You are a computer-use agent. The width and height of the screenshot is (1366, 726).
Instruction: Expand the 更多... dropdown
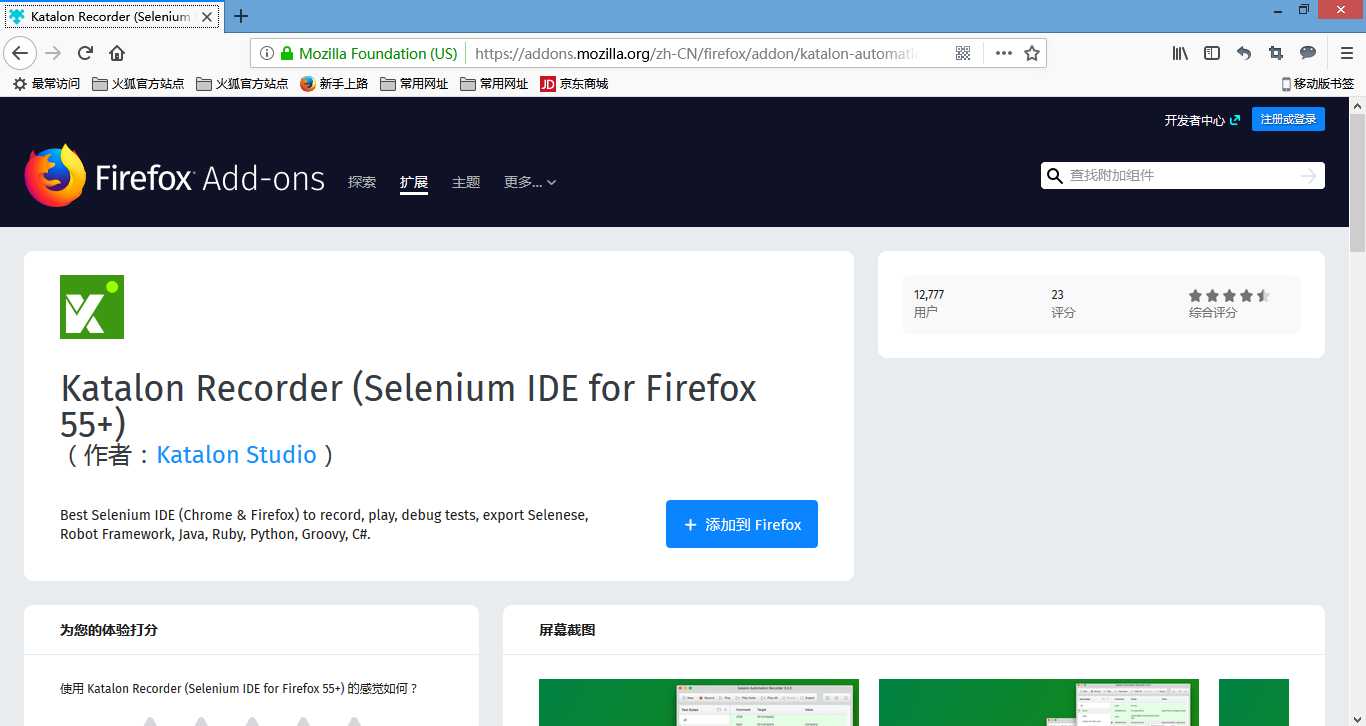530,182
